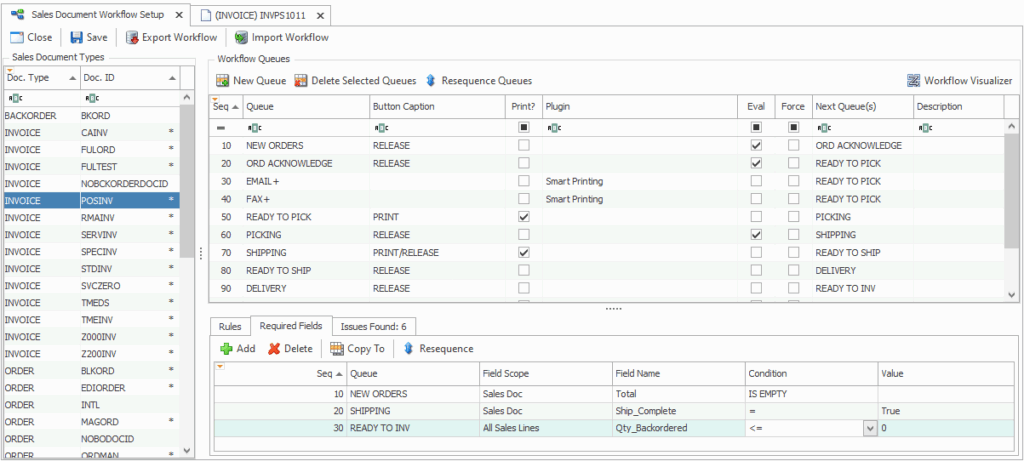Screen dimensions: 1024x461
Task: Click the green Add plus icon
Action: (226, 349)
